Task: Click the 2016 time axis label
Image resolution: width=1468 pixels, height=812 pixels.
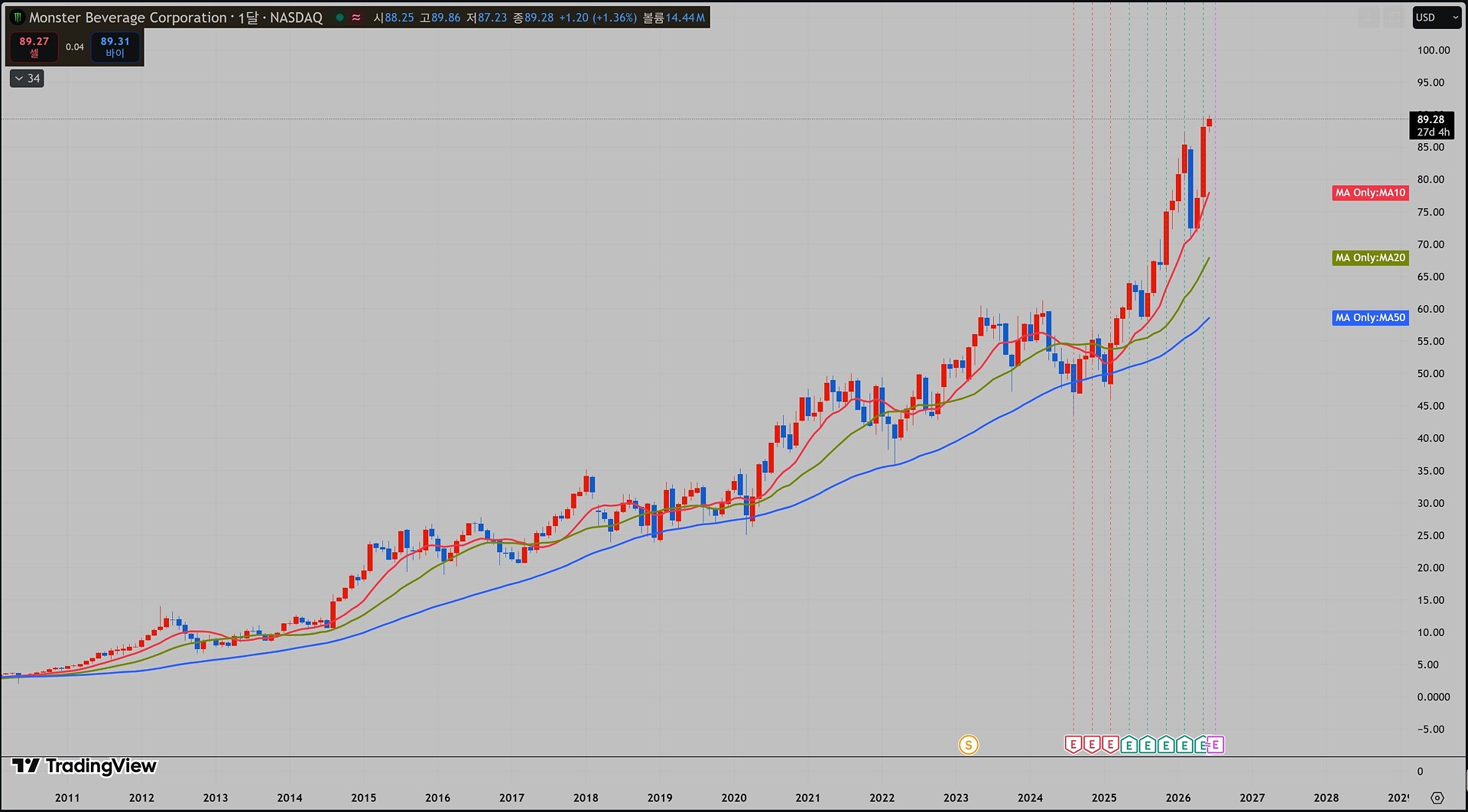Action: [x=438, y=798]
